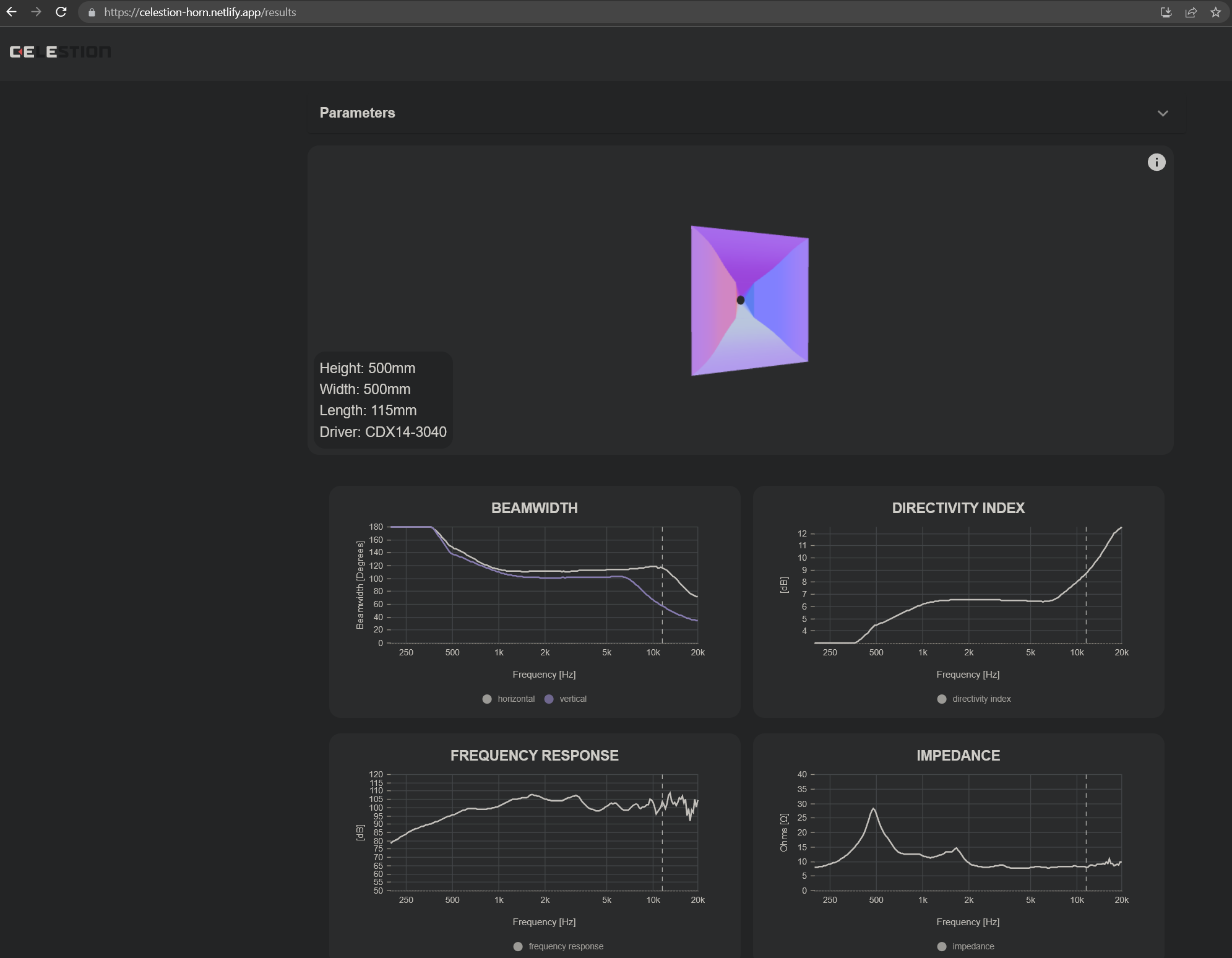Toggle the horizontal beamwidth legend
This screenshot has width=1232, height=958.
coord(509,699)
